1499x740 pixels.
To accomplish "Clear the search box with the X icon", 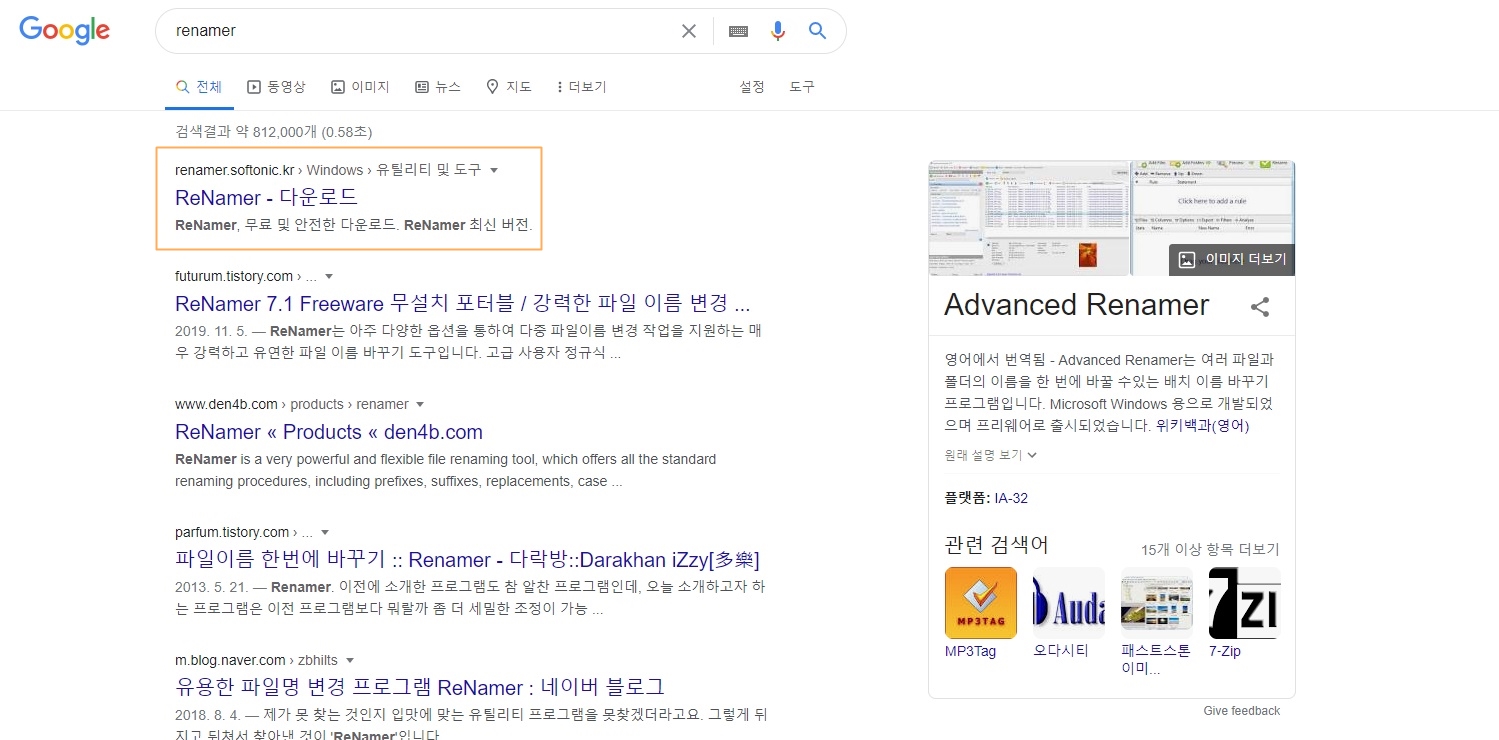I will tap(689, 31).
